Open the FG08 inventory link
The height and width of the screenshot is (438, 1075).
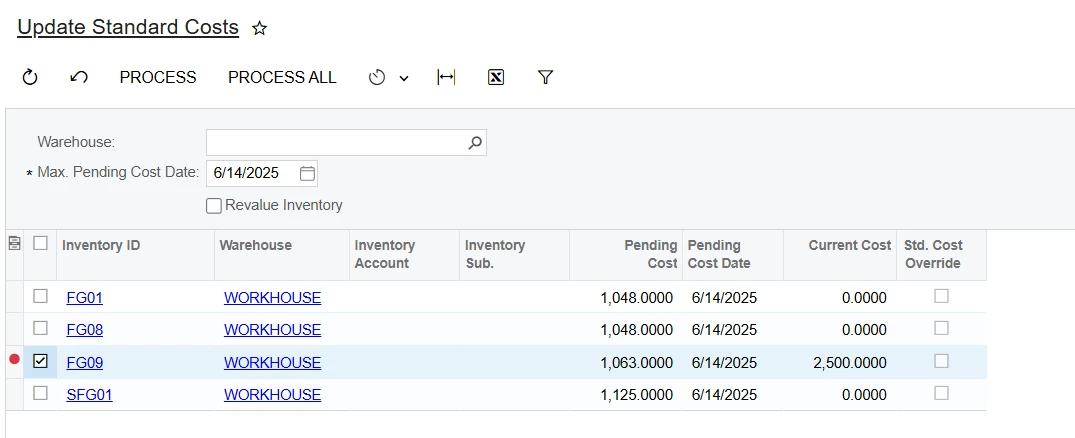click(x=84, y=330)
